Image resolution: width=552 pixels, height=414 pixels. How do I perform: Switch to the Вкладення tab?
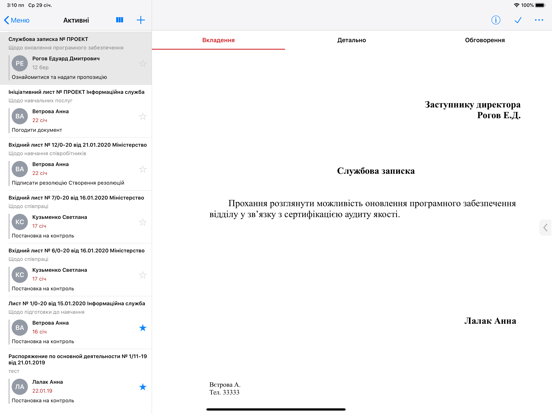218,40
